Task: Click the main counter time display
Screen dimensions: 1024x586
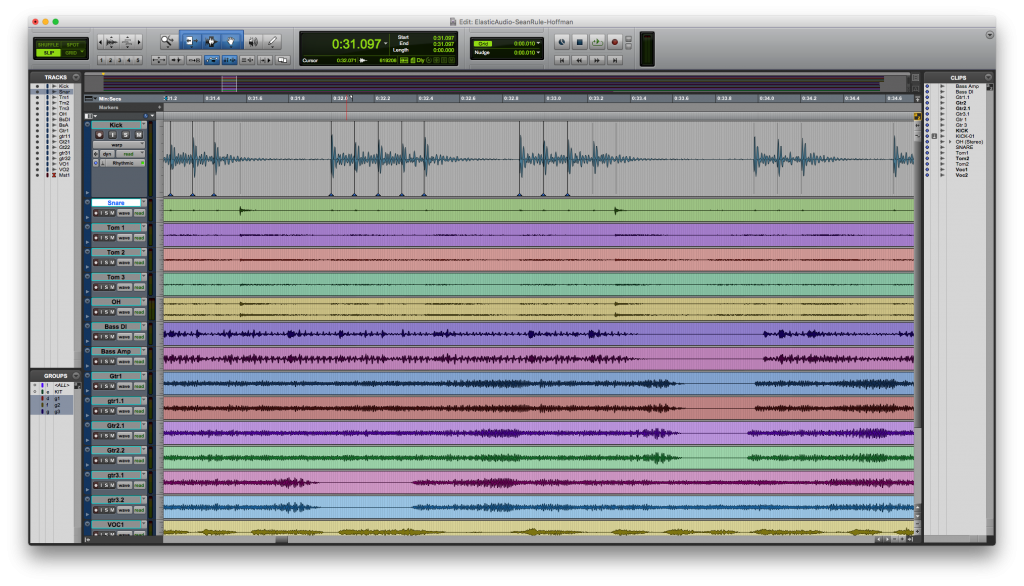Action: (356, 44)
